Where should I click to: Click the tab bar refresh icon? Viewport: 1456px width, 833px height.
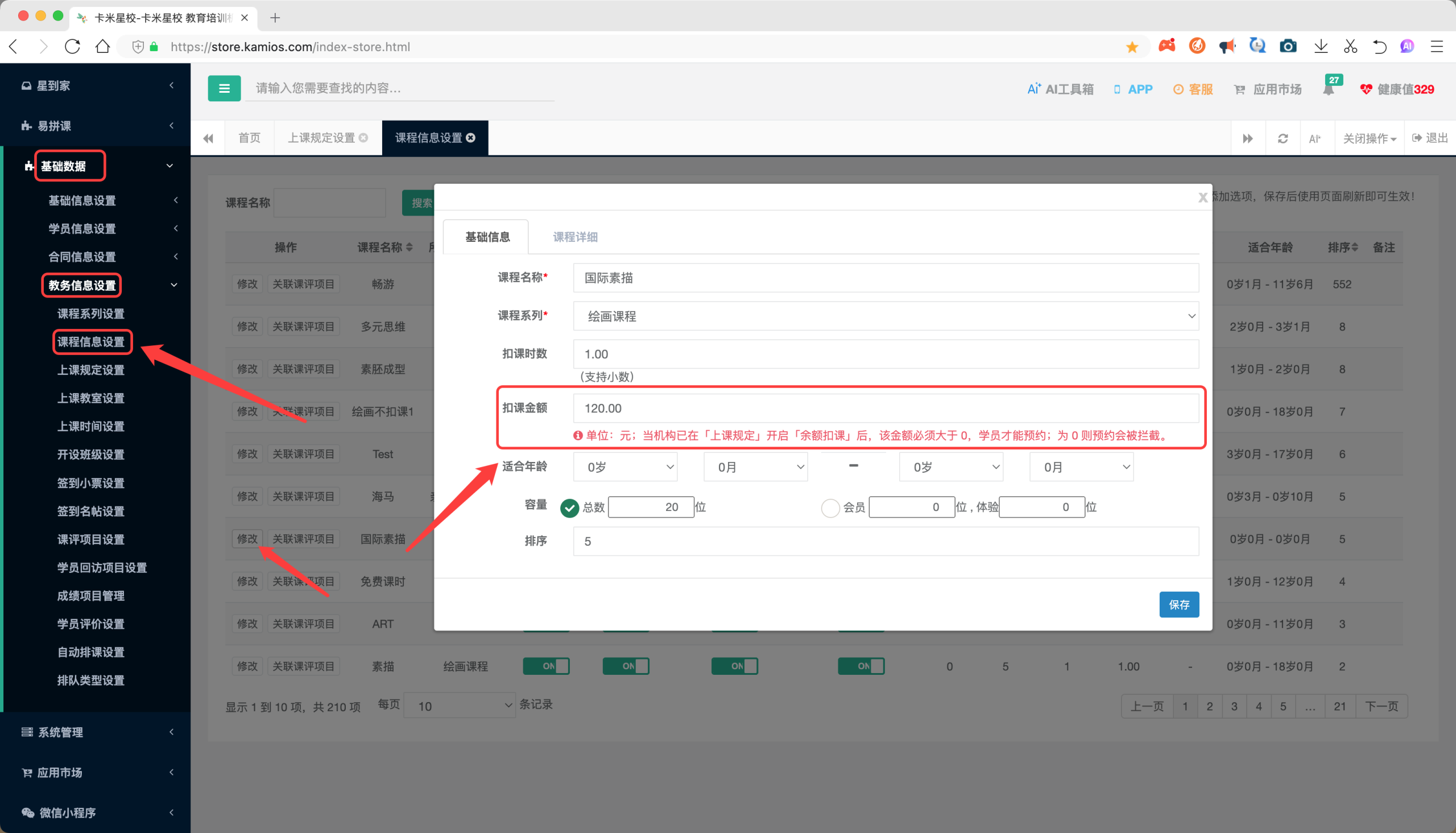(x=1283, y=138)
